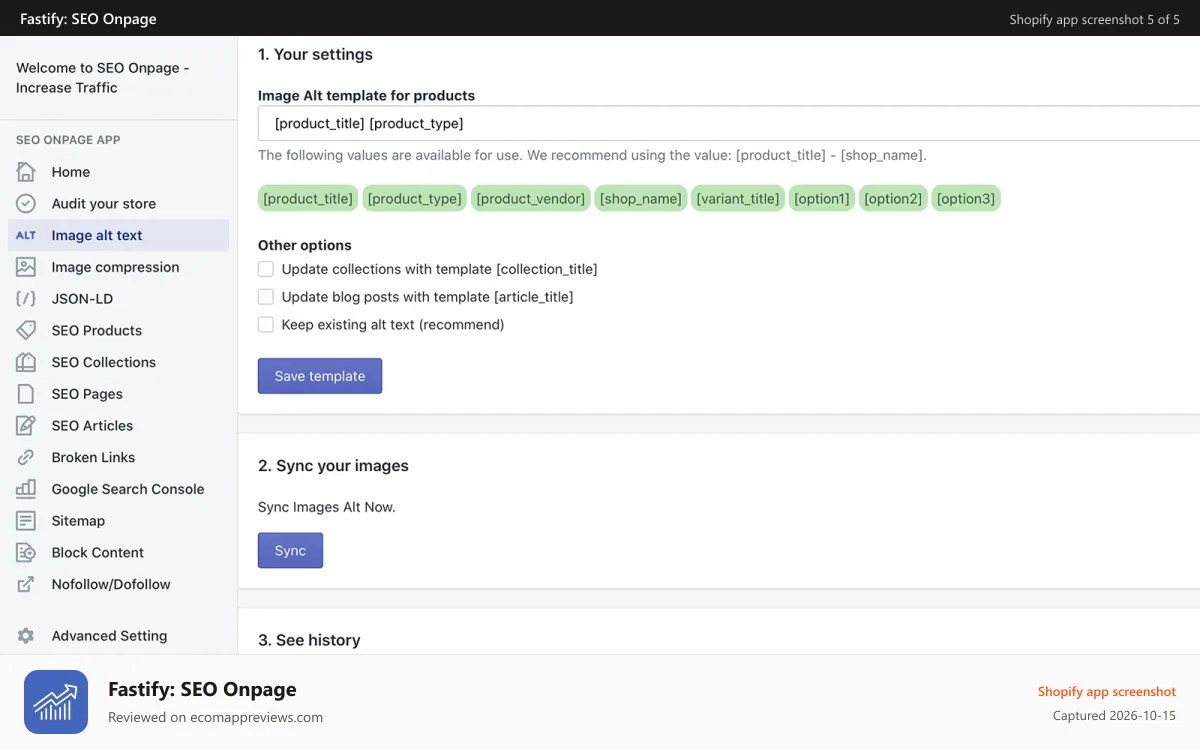The width and height of the screenshot is (1200, 750).
Task: Click the Sitemap list icon
Action: tap(26, 521)
